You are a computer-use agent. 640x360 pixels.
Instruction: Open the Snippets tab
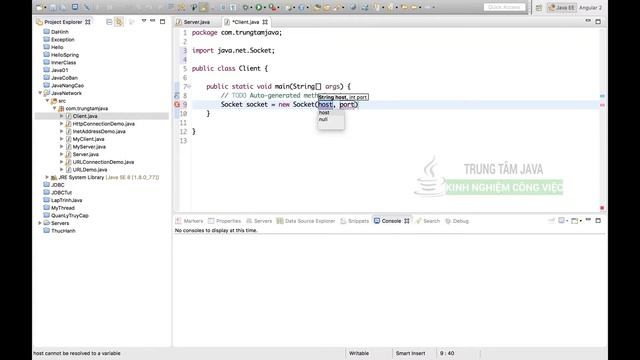pyautogui.click(x=355, y=221)
